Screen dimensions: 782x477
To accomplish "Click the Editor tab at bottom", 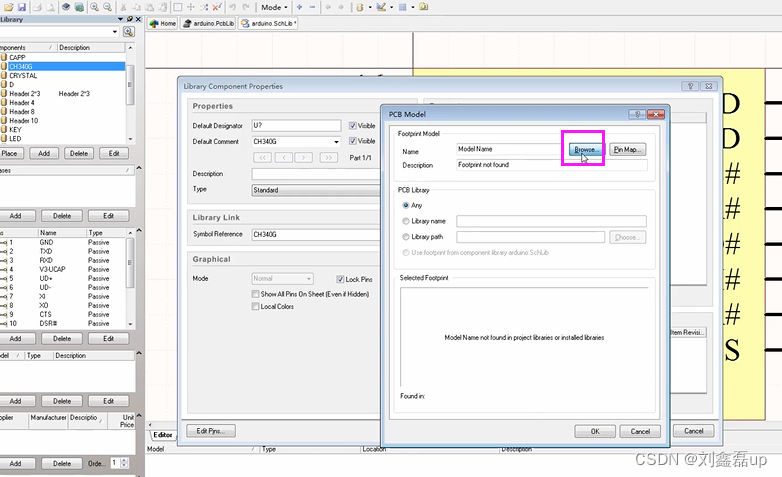I will tap(163, 435).
